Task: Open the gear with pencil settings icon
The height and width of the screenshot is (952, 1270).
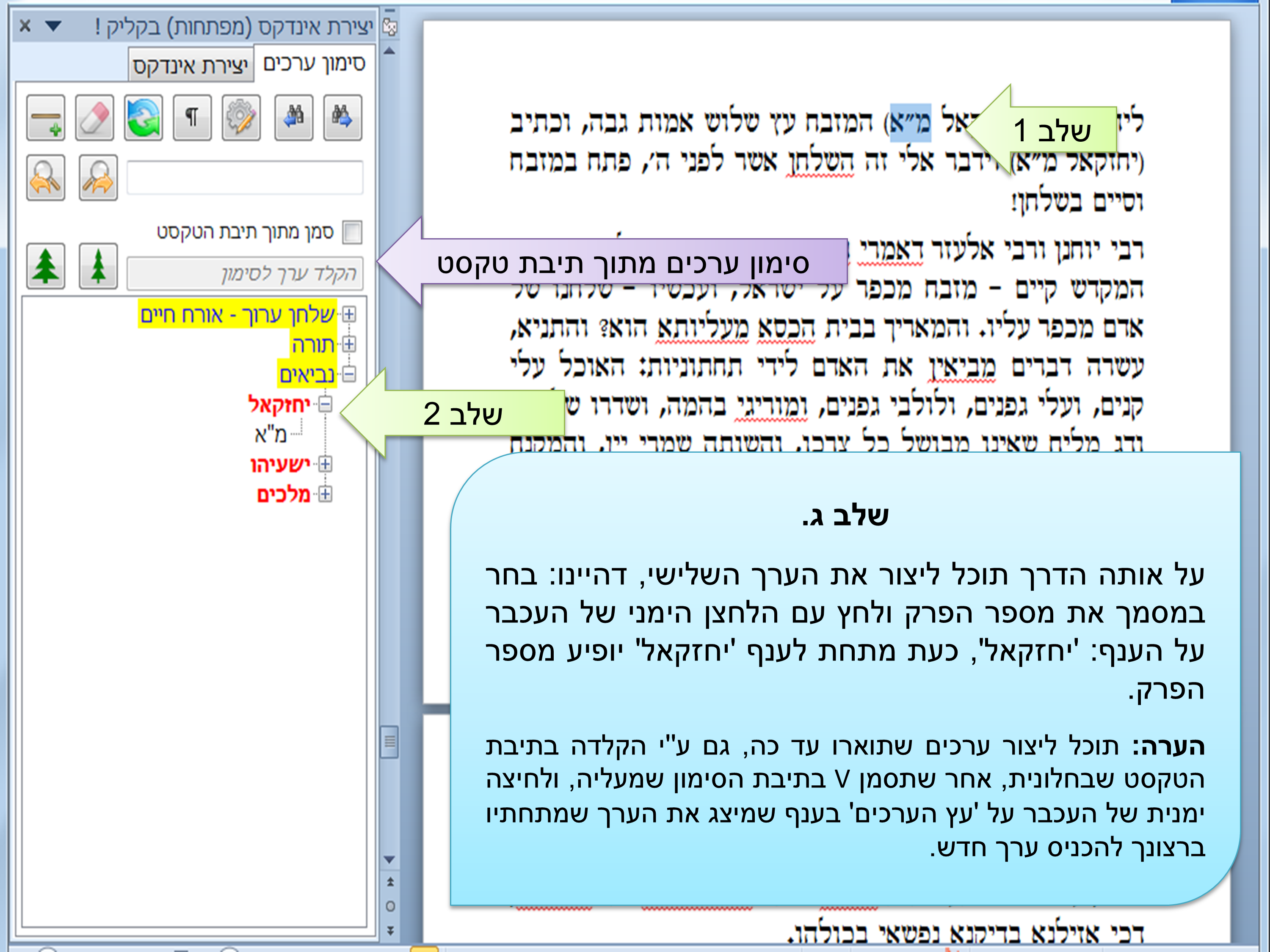Action: click(x=241, y=118)
